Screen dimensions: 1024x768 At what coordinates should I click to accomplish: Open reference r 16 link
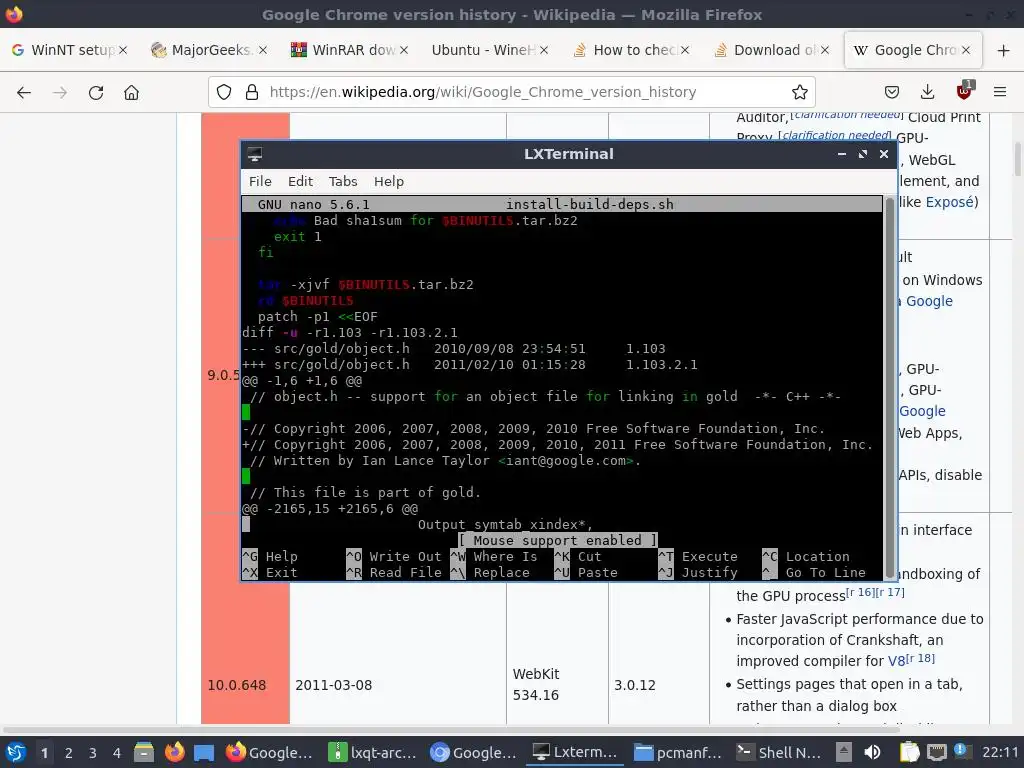pyautogui.click(x=860, y=592)
